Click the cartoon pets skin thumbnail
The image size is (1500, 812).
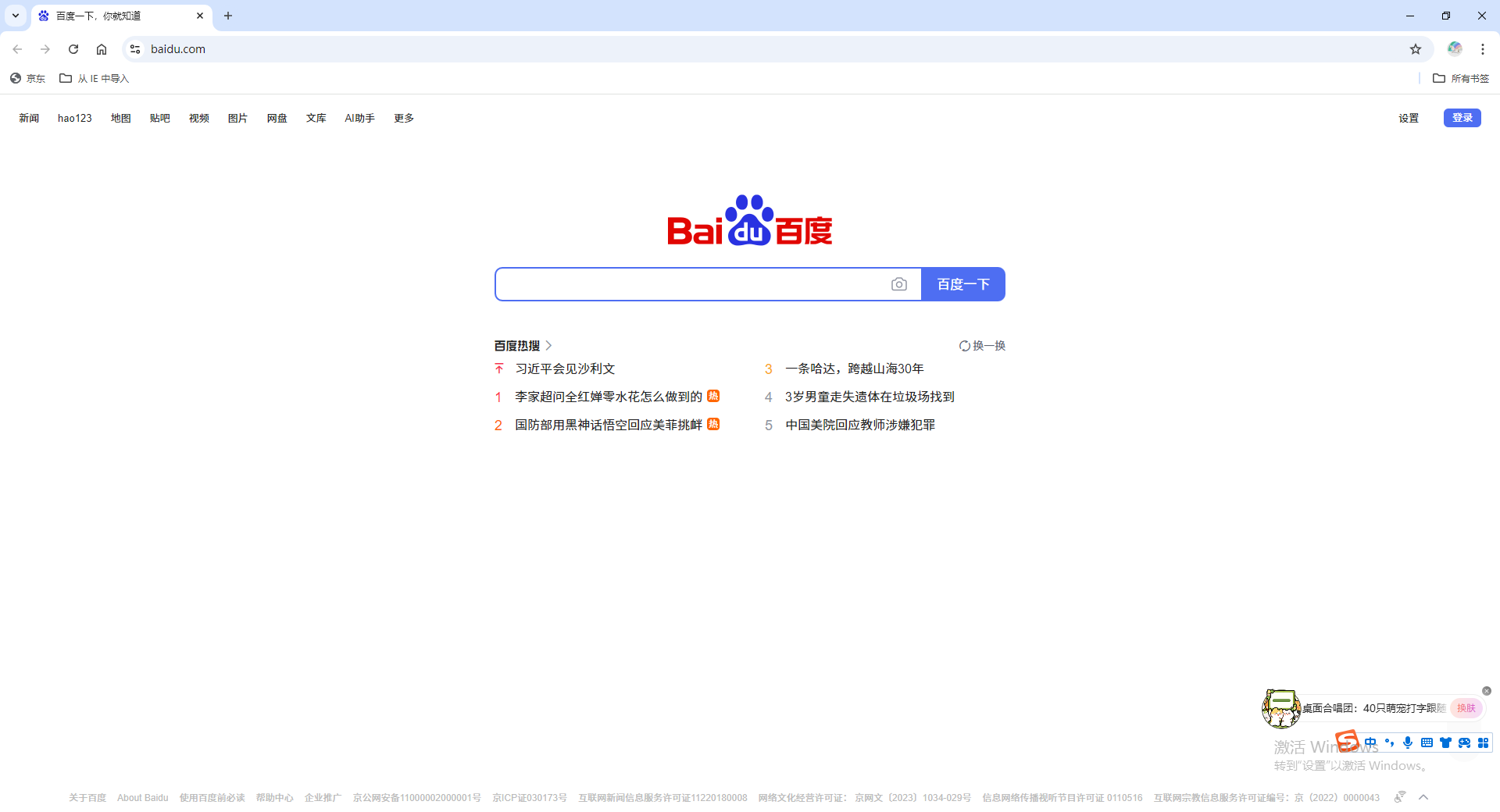point(1281,708)
